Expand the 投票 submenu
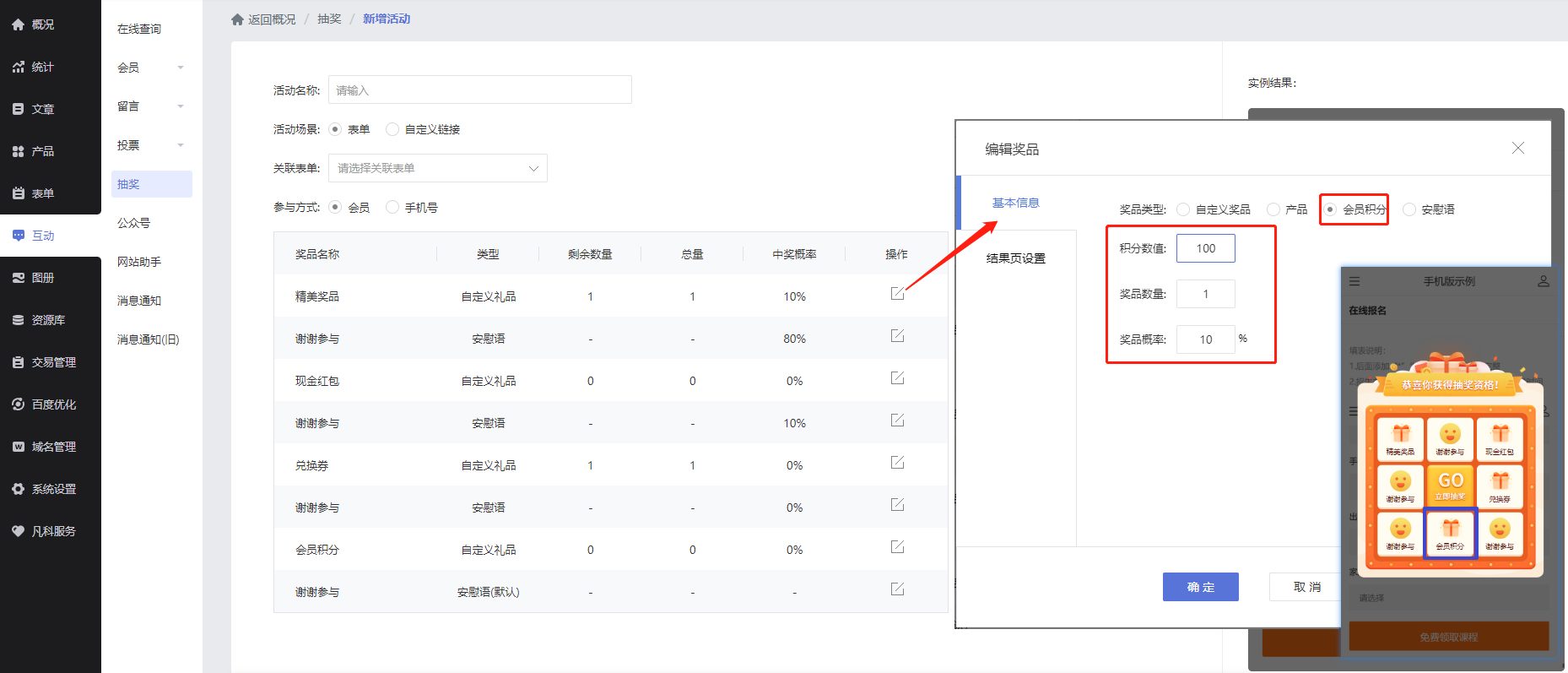 [181, 145]
